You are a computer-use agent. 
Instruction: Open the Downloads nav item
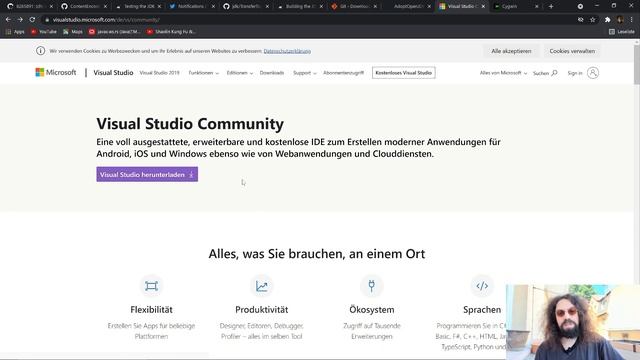pyautogui.click(x=272, y=73)
